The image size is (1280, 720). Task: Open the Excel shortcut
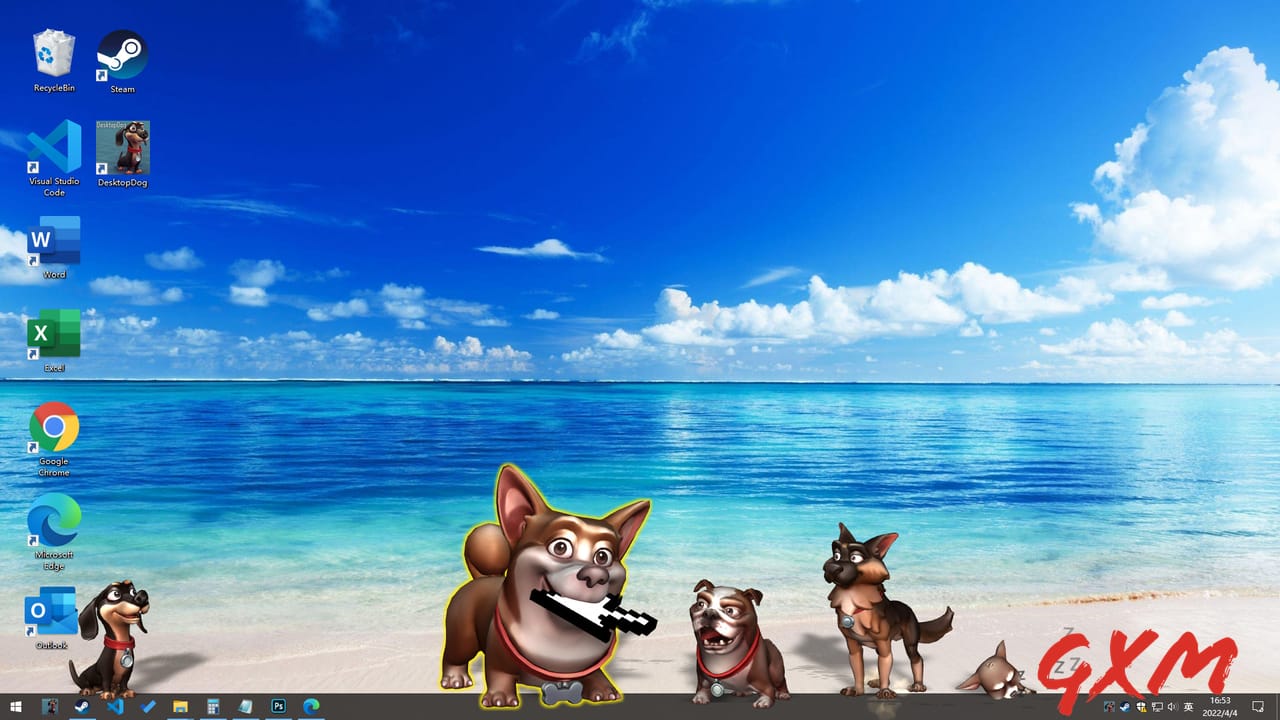point(53,333)
